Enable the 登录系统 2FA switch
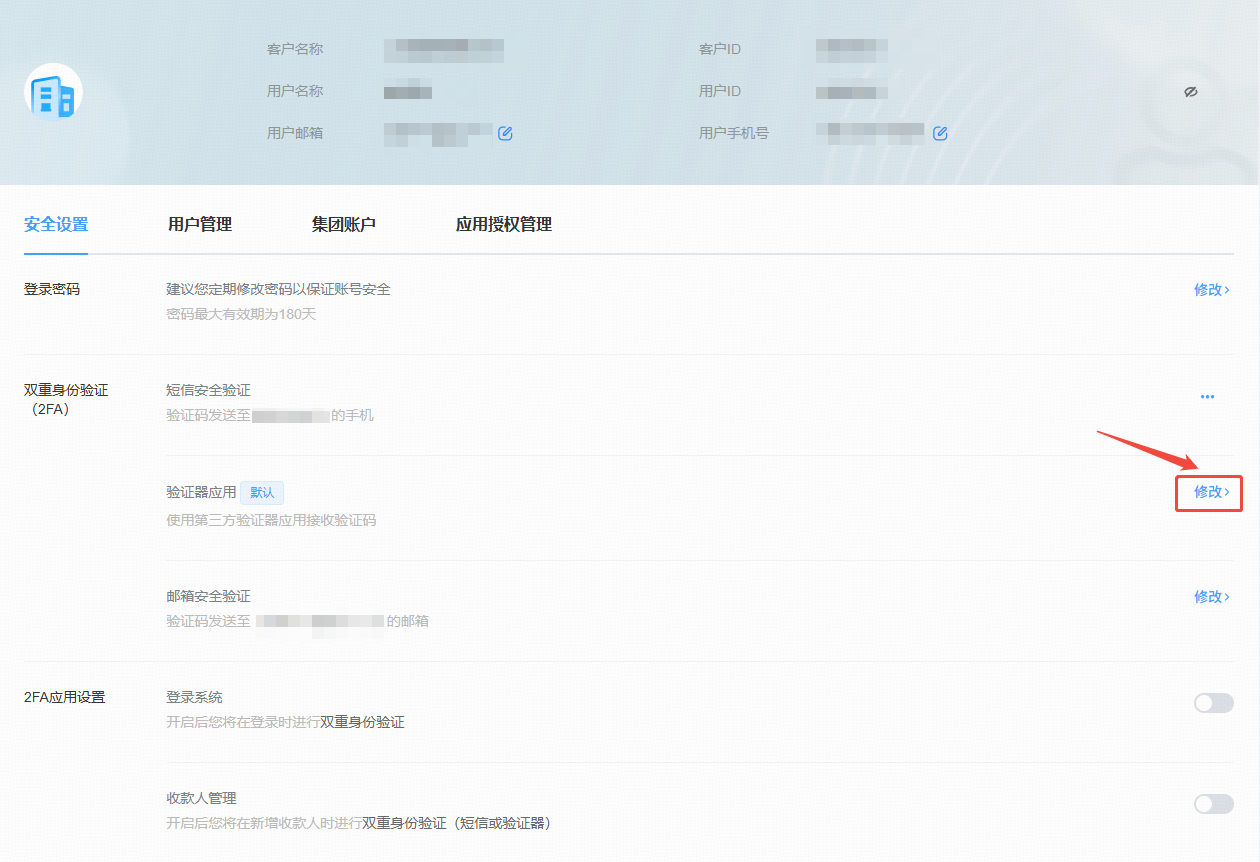Viewport: 1260px width, 862px height. point(1213,703)
